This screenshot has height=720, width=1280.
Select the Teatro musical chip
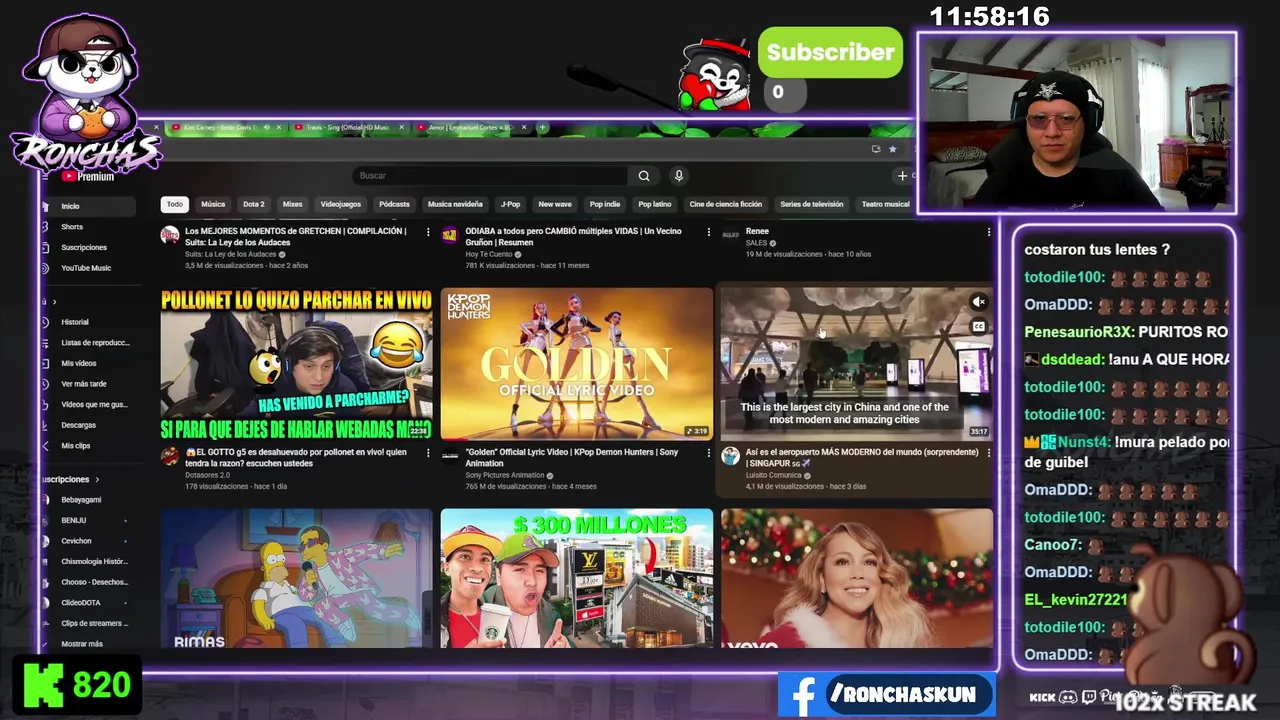(886, 204)
